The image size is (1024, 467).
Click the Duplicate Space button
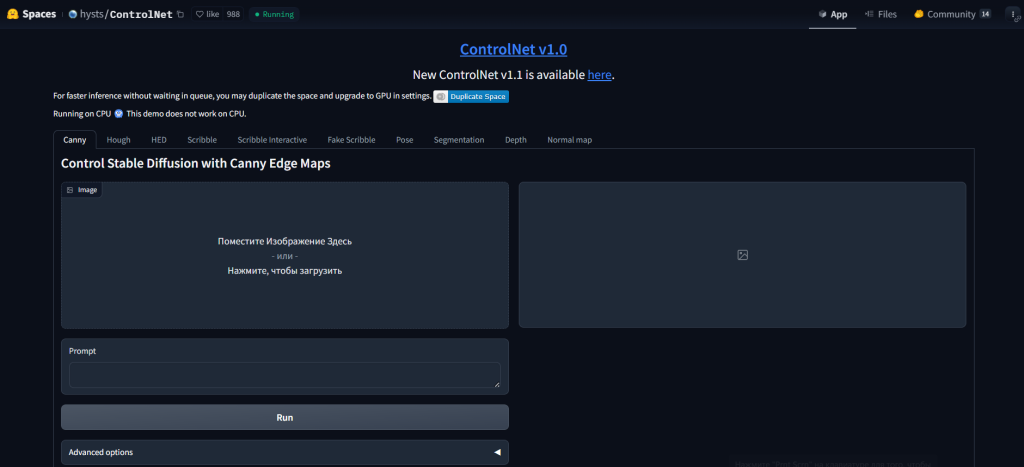coord(471,96)
